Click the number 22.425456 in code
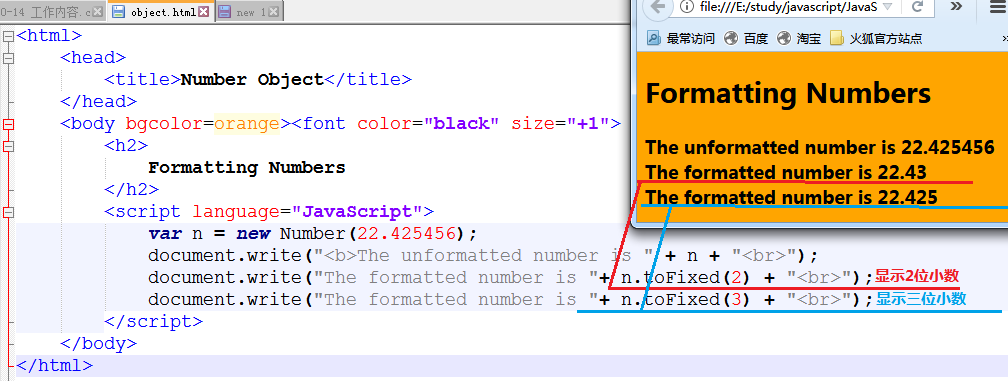The height and width of the screenshot is (381, 1008). coord(406,233)
